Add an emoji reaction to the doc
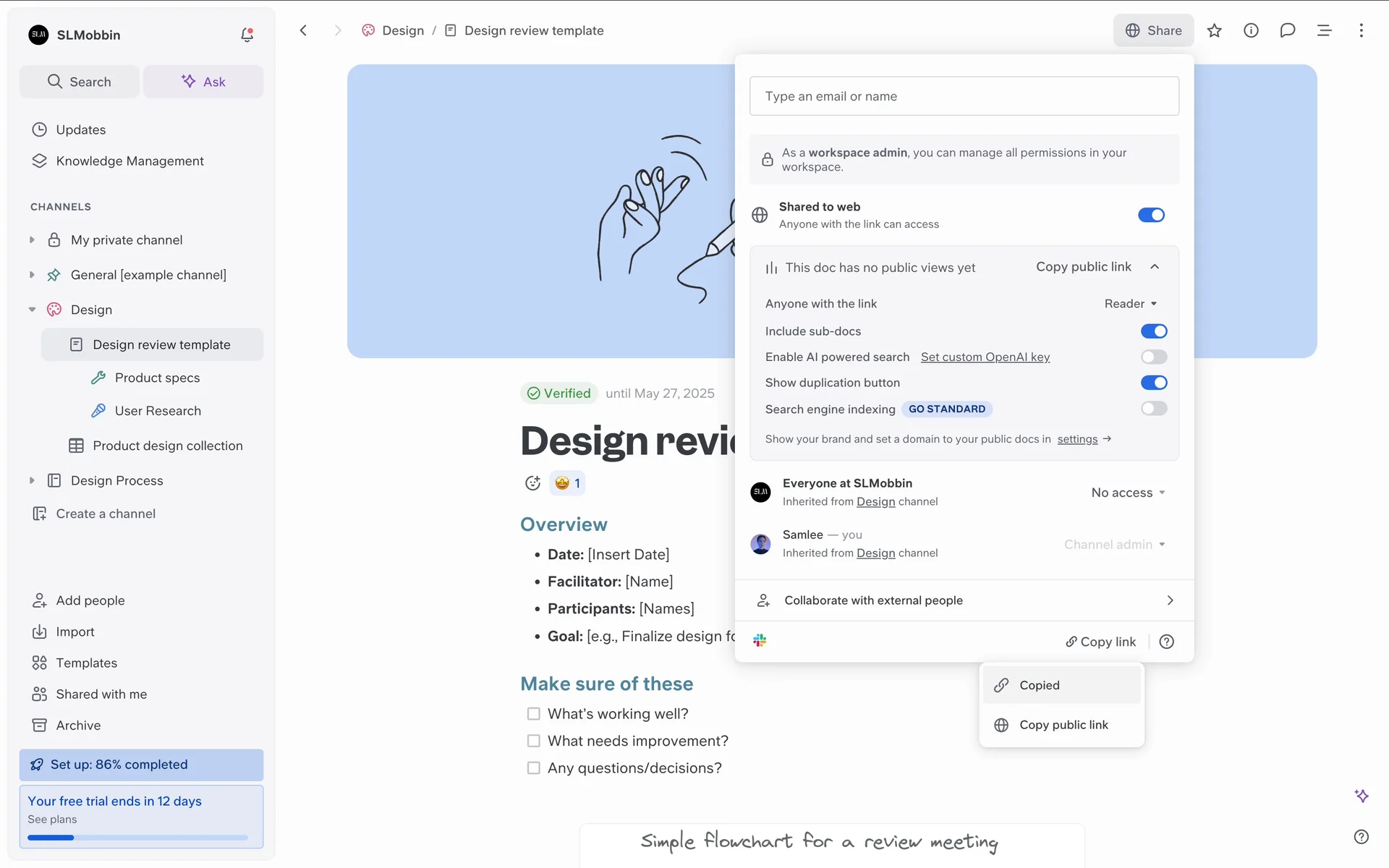1389x868 pixels. 532,483
